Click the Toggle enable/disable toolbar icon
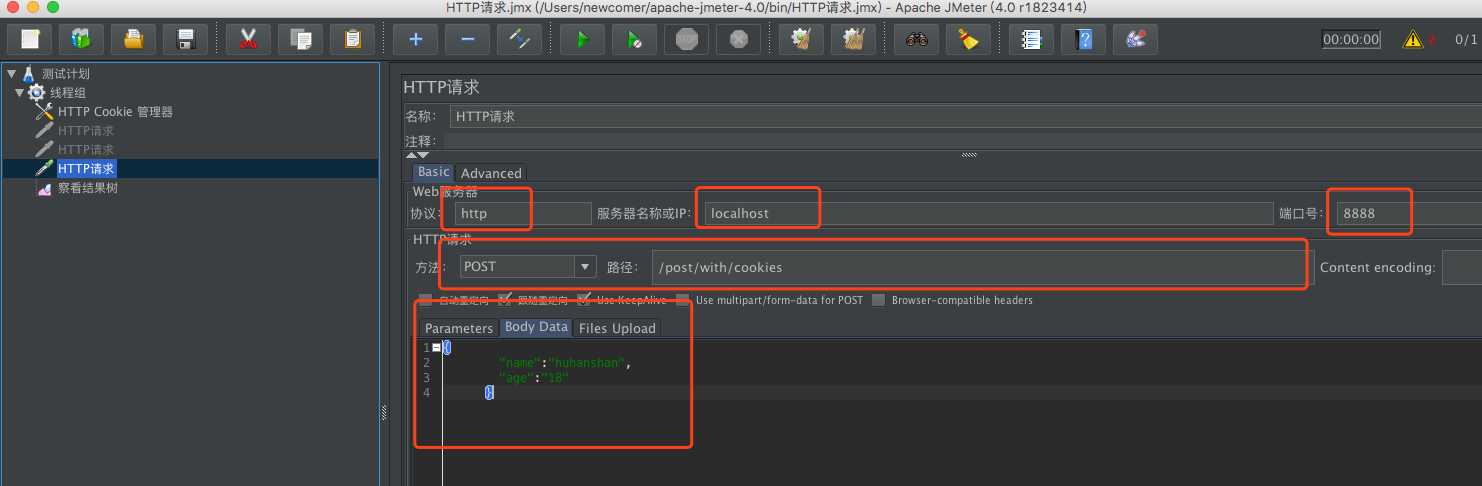This screenshot has height=486, width=1482. coord(519,39)
